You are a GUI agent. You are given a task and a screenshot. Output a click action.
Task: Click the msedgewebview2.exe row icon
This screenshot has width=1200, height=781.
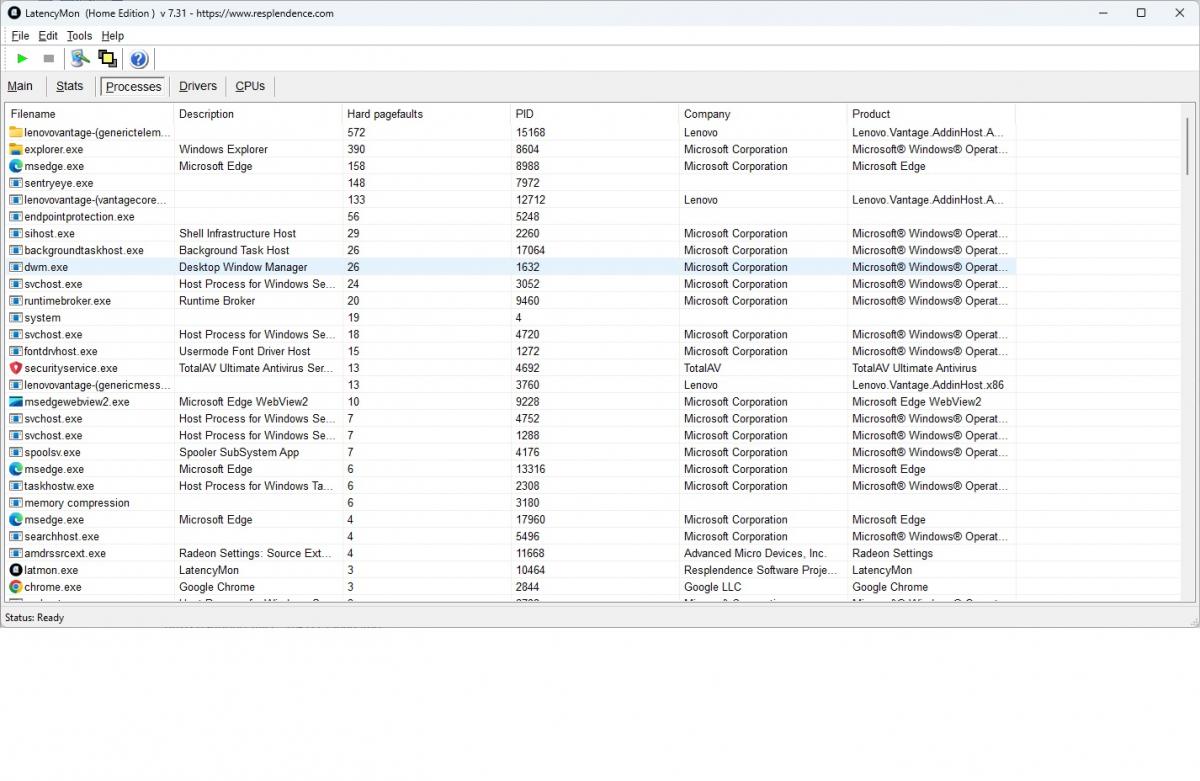pyautogui.click(x=16, y=402)
